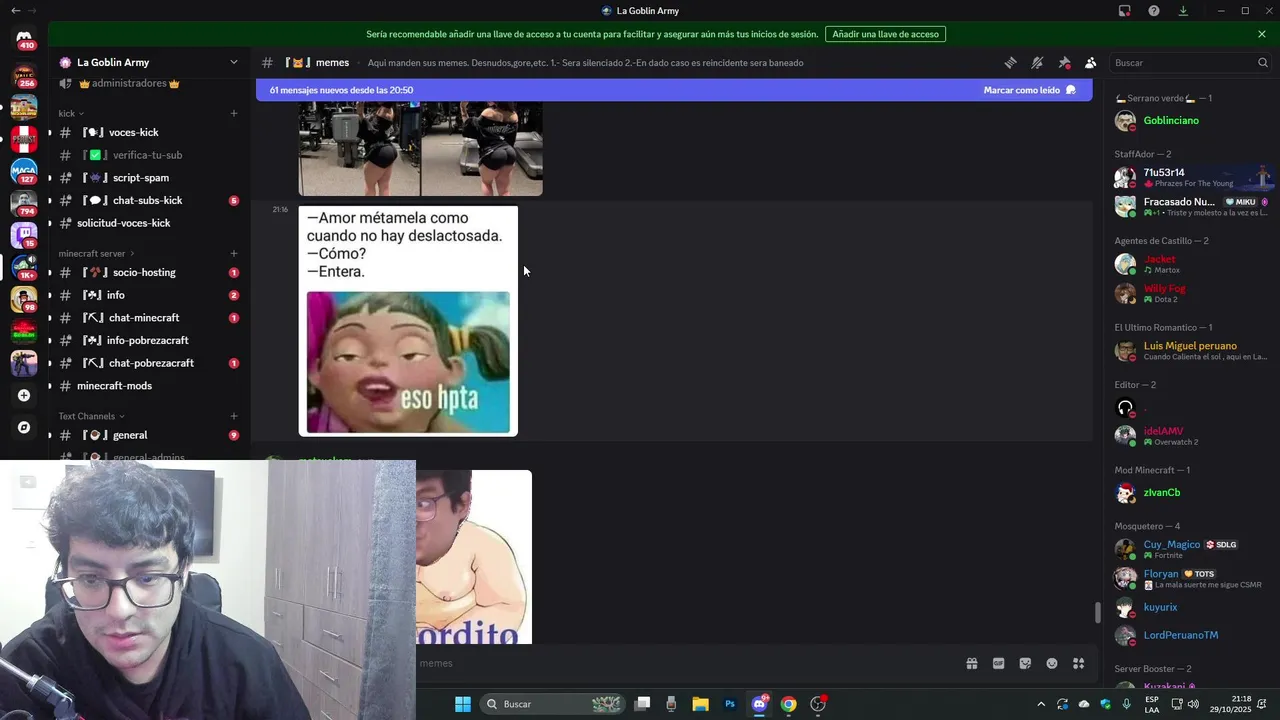Open pinned messages in memes channel

(1064, 62)
